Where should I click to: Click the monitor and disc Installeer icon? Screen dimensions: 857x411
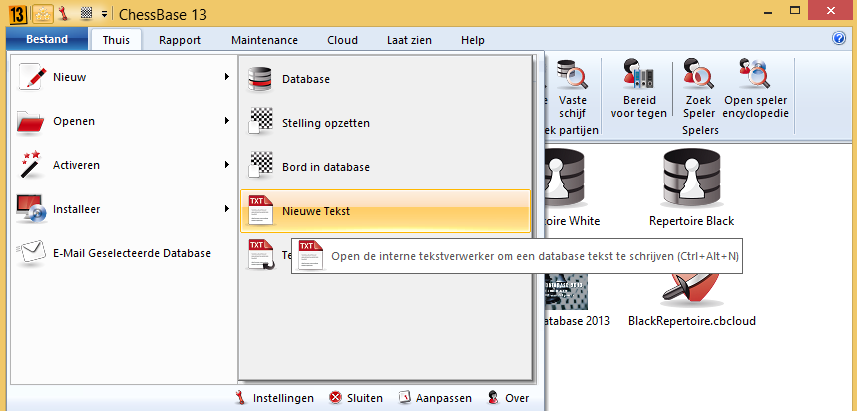point(32,209)
